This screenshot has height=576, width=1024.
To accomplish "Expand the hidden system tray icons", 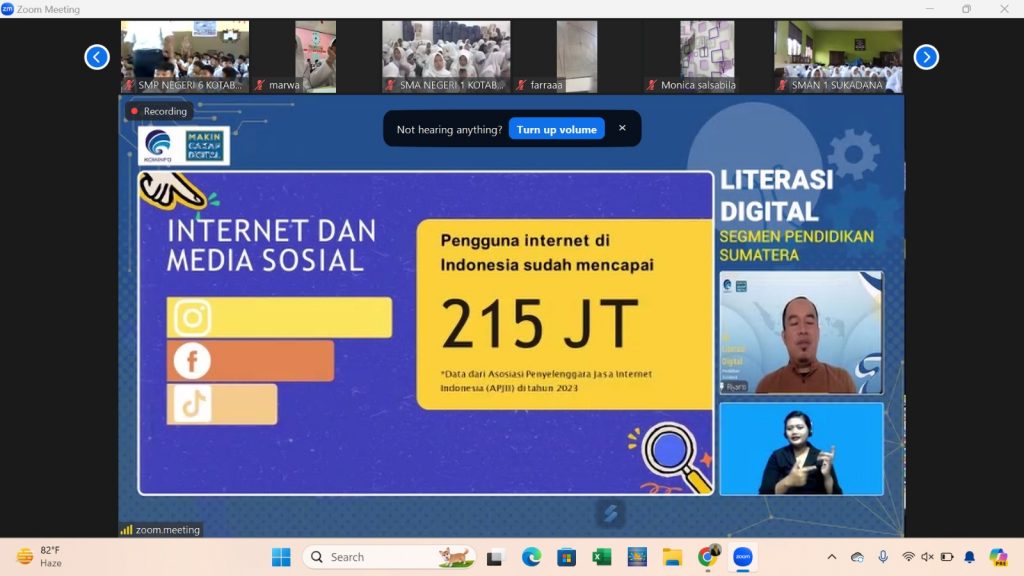I will 831,557.
